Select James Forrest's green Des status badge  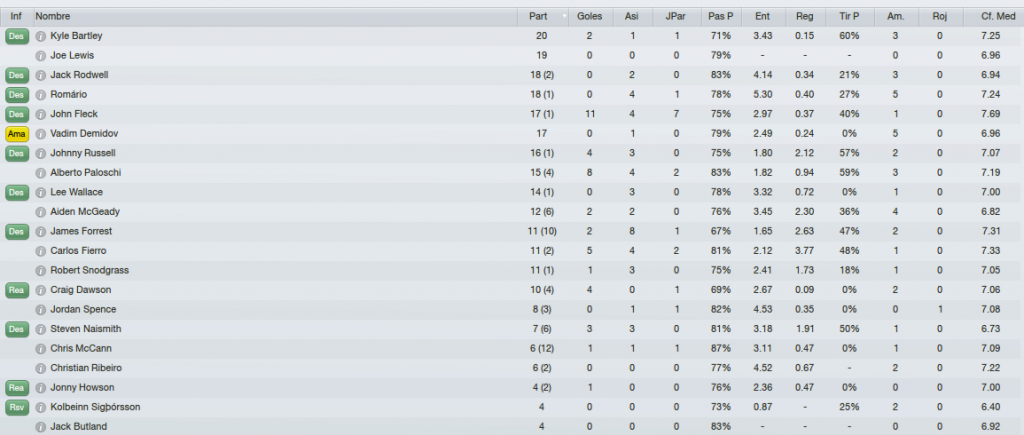[x=16, y=231]
